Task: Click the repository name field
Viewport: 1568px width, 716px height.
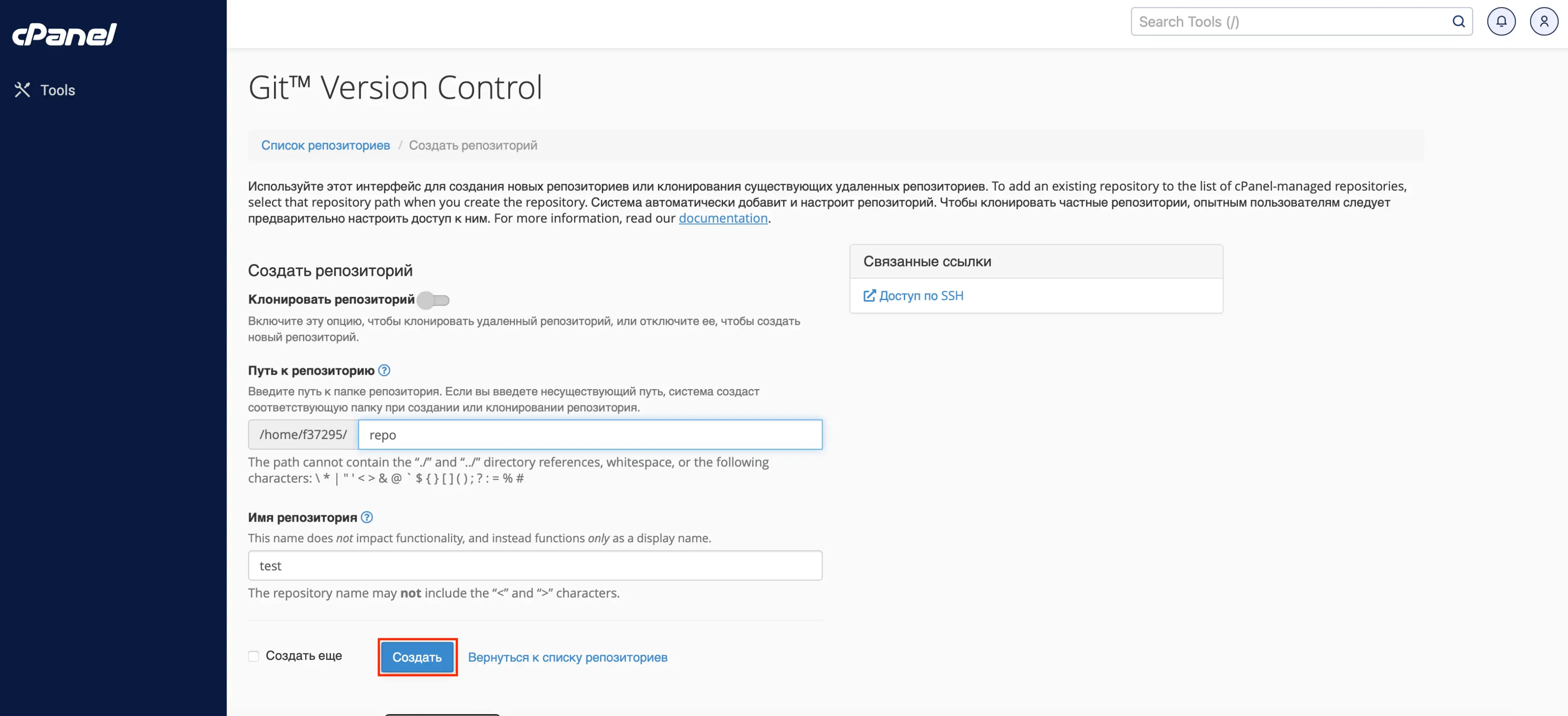Action: 534,566
